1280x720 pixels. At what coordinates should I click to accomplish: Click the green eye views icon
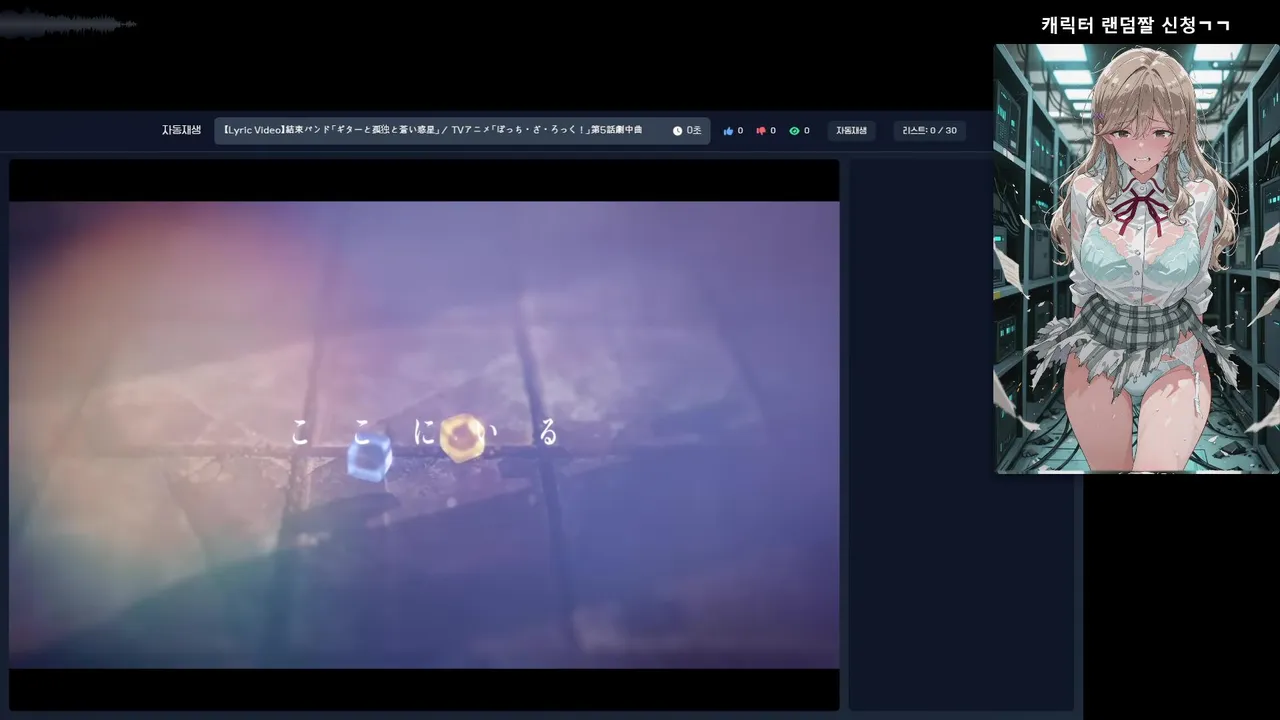794,131
